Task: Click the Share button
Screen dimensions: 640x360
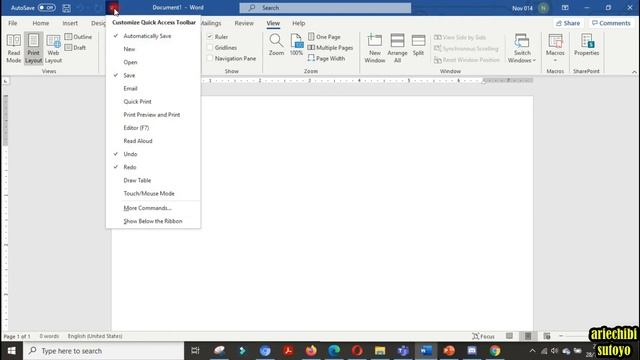Action: tap(568, 23)
